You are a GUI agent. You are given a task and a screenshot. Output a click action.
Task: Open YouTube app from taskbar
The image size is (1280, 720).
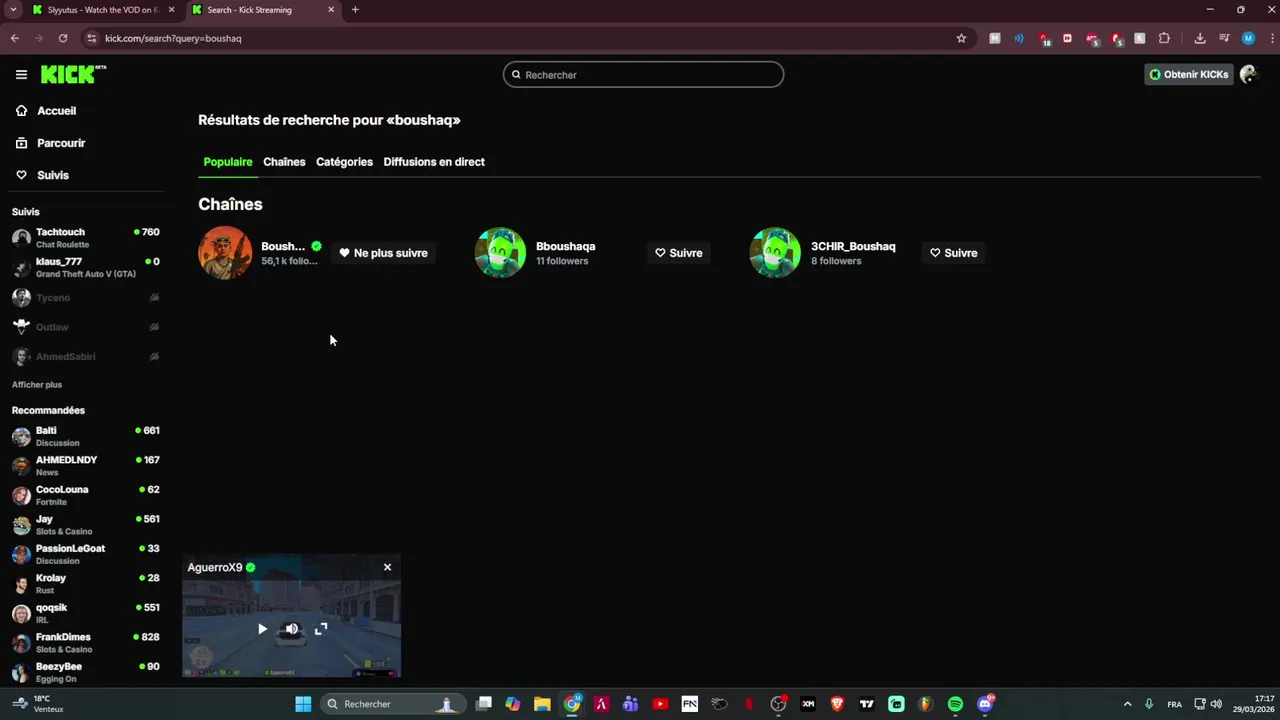point(660,704)
